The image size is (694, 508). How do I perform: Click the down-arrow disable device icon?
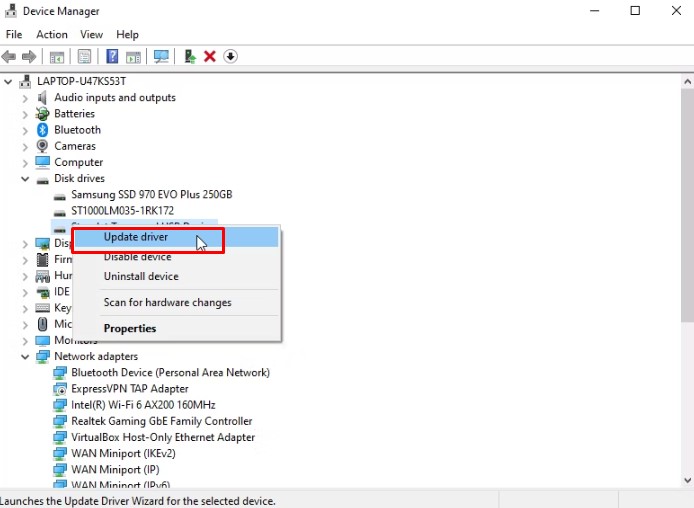(x=230, y=56)
